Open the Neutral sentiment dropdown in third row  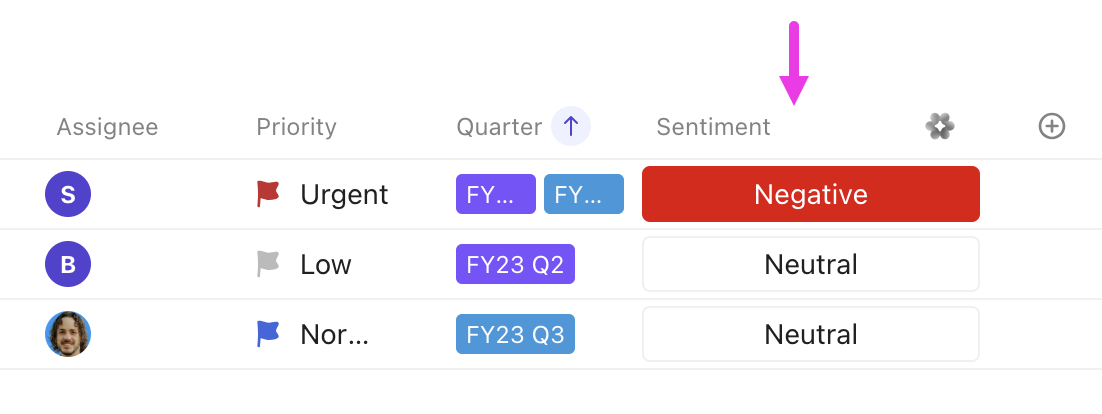(810, 334)
